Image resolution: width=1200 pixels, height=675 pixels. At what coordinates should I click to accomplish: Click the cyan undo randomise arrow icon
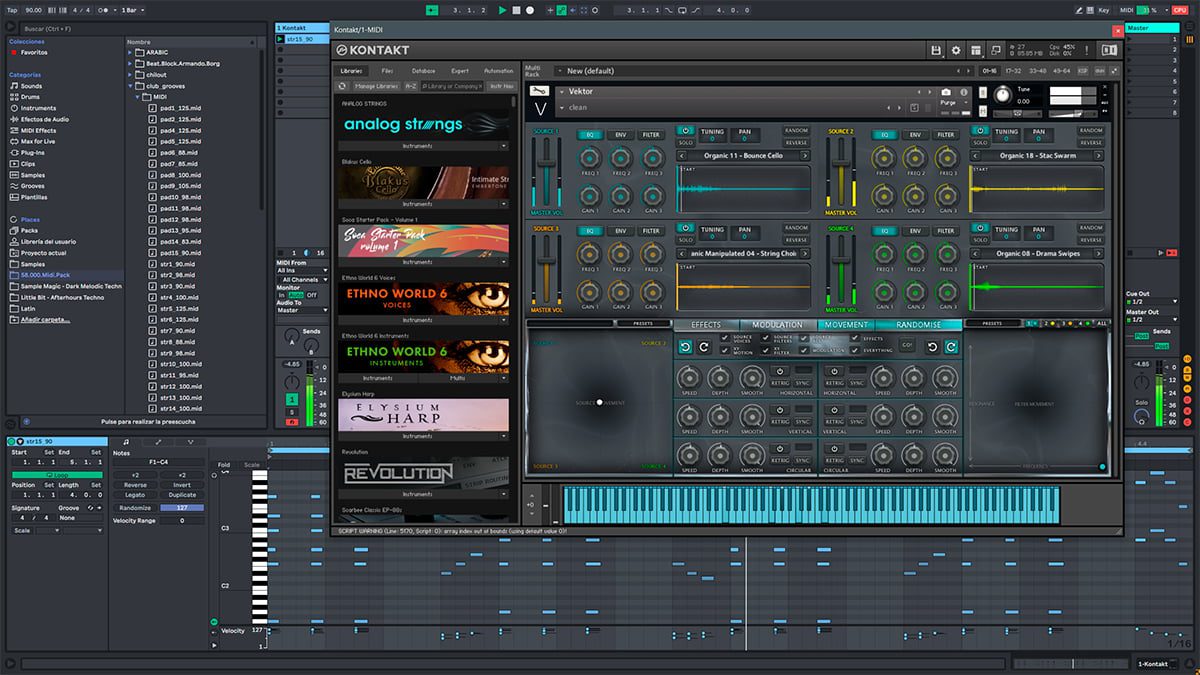pos(685,347)
